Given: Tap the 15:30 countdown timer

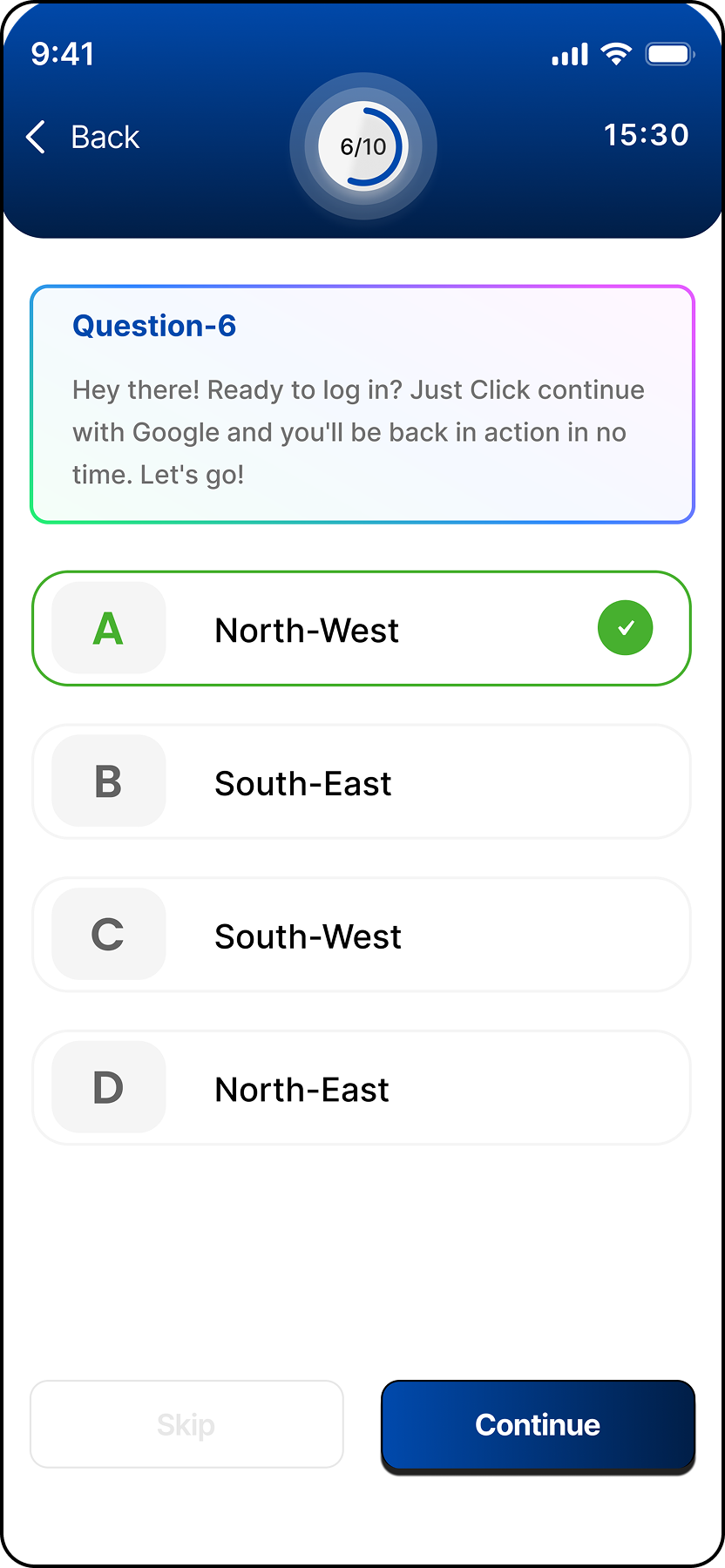Looking at the screenshot, I should click(647, 135).
